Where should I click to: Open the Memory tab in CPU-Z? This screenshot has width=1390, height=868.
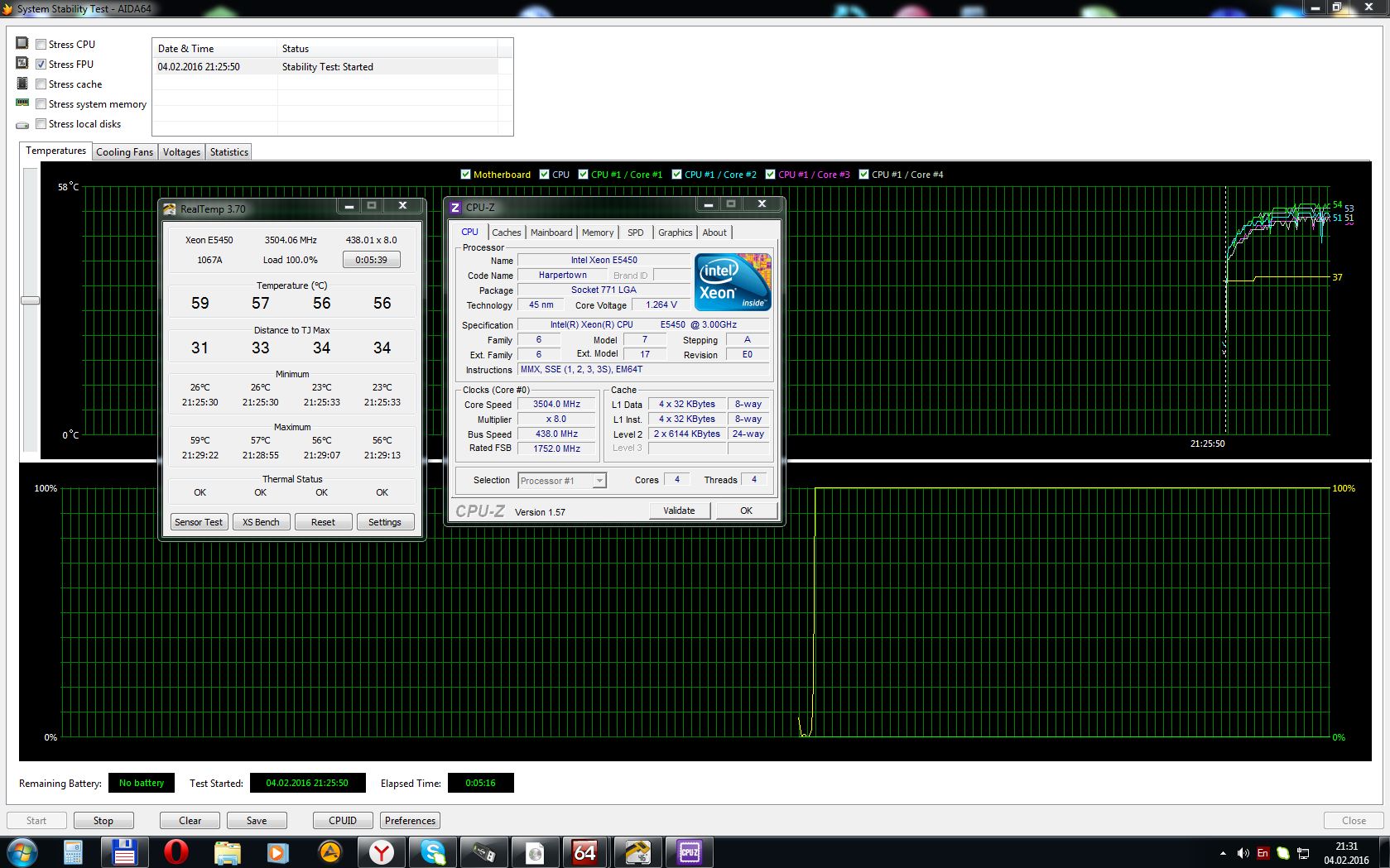click(598, 233)
